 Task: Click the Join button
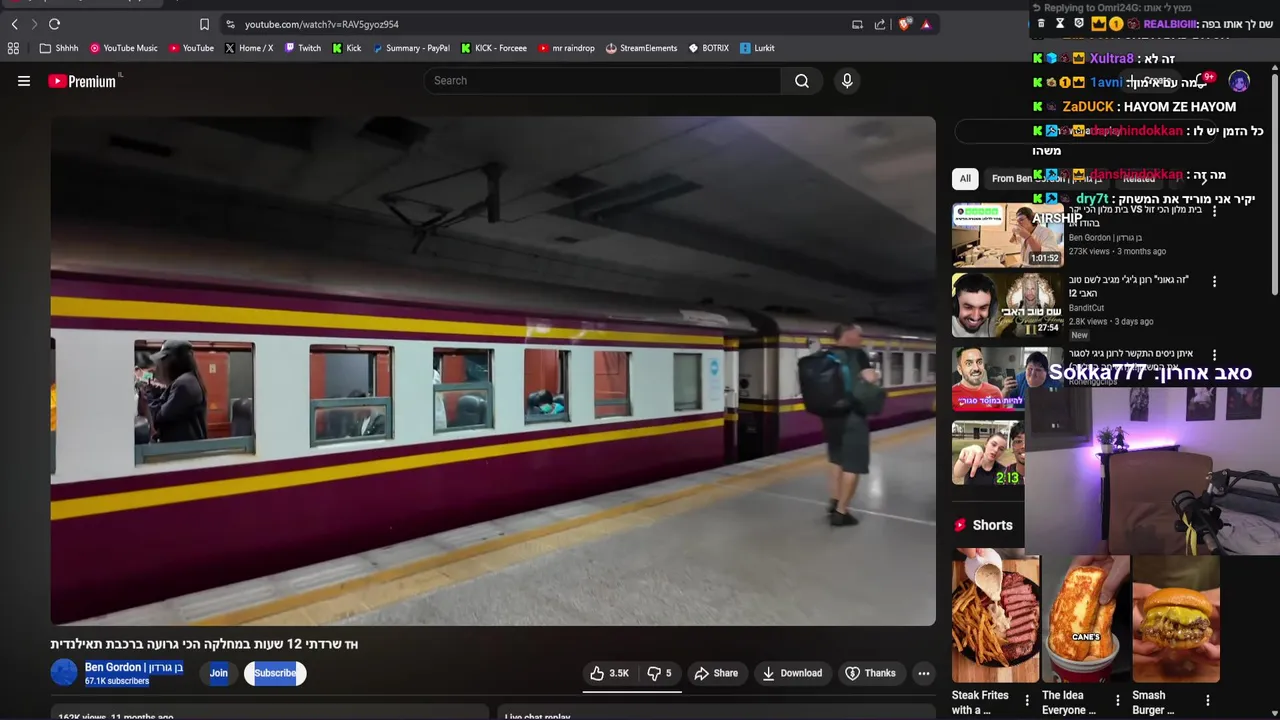[218, 673]
